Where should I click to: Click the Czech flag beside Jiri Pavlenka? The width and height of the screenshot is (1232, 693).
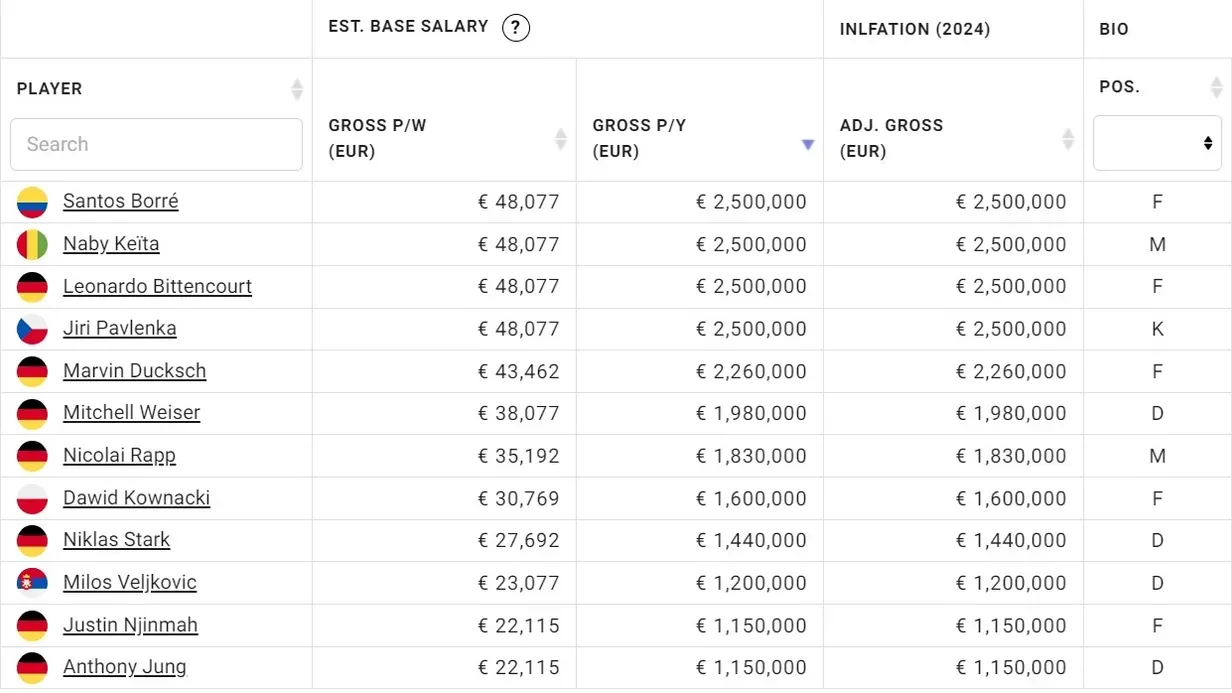click(x=32, y=329)
